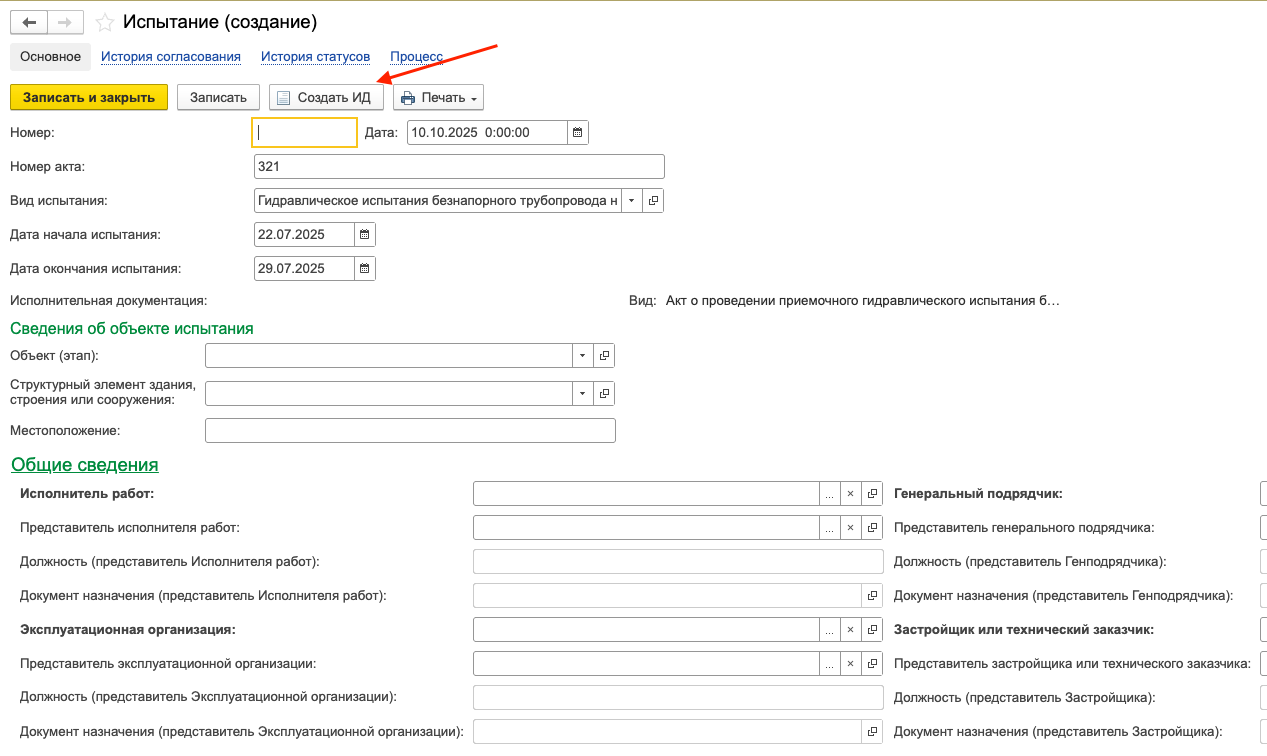The image size is (1267, 756).
Task: Open Документ назначения Исполнителя работ link icon
Action: pos(872,595)
